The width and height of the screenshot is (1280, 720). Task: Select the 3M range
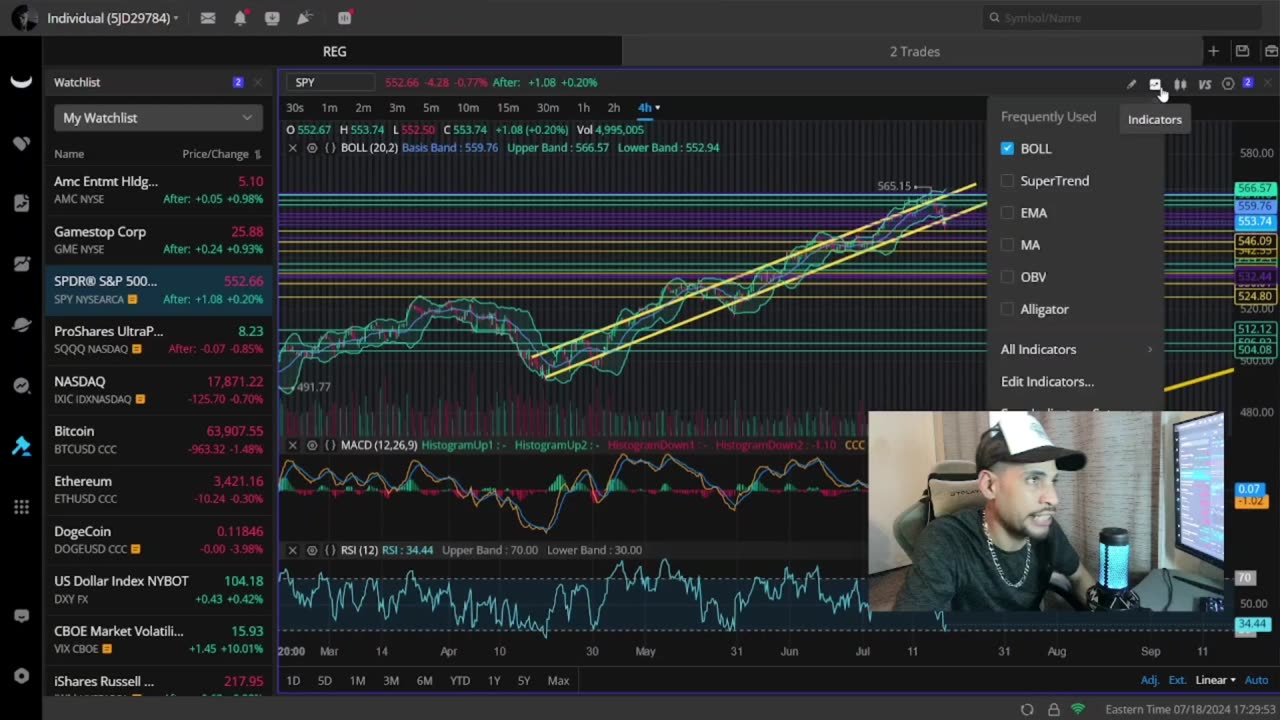pyautogui.click(x=391, y=681)
